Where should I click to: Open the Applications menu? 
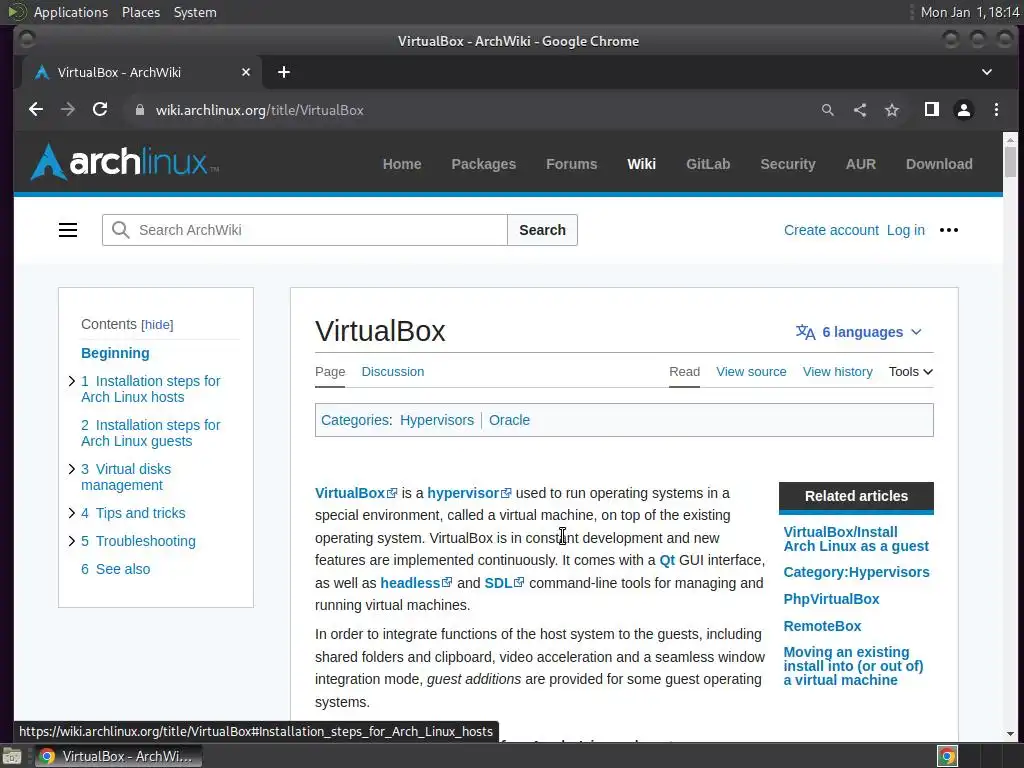click(71, 12)
